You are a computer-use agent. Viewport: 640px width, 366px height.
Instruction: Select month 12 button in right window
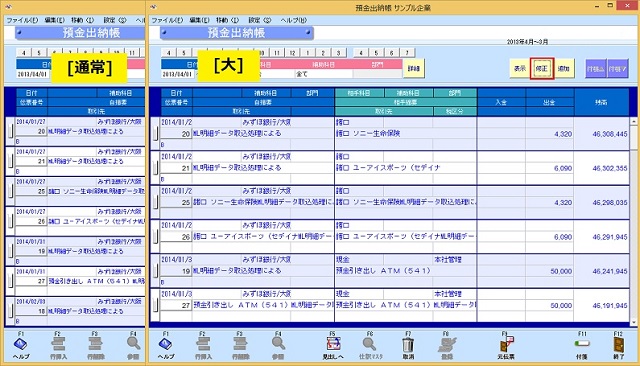click(292, 53)
